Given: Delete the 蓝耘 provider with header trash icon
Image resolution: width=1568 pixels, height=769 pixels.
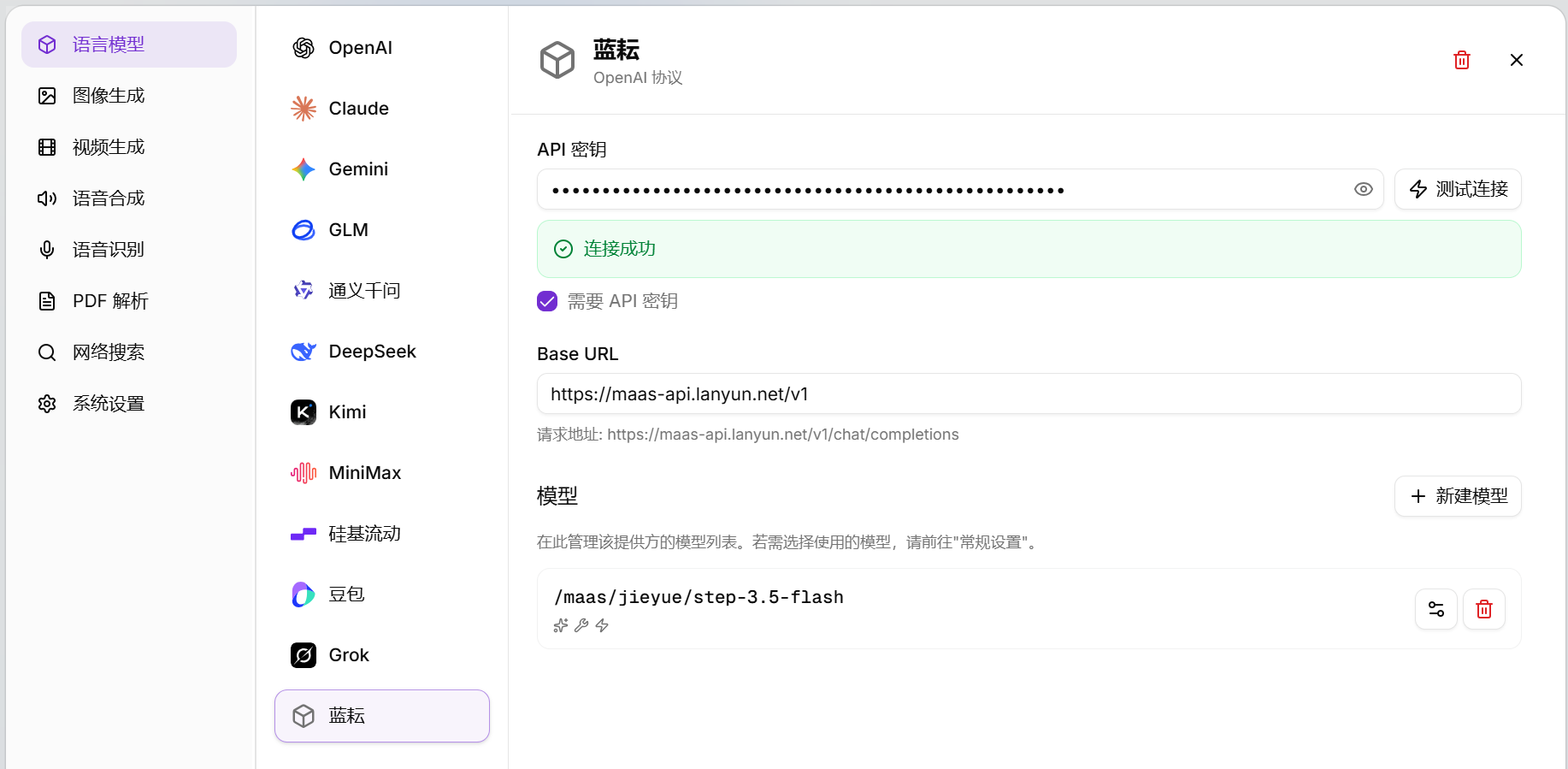Looking at the screenshot, I should 1462,60.
